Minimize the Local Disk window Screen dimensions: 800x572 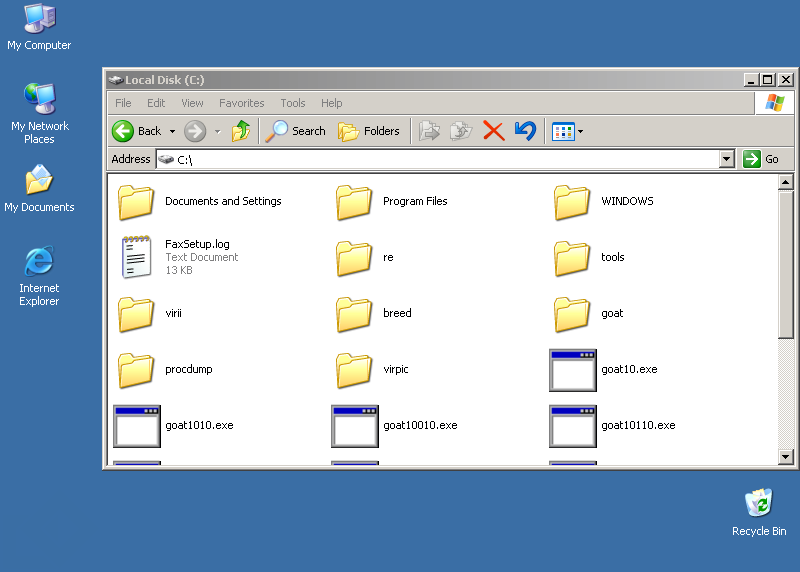point(751,80)
